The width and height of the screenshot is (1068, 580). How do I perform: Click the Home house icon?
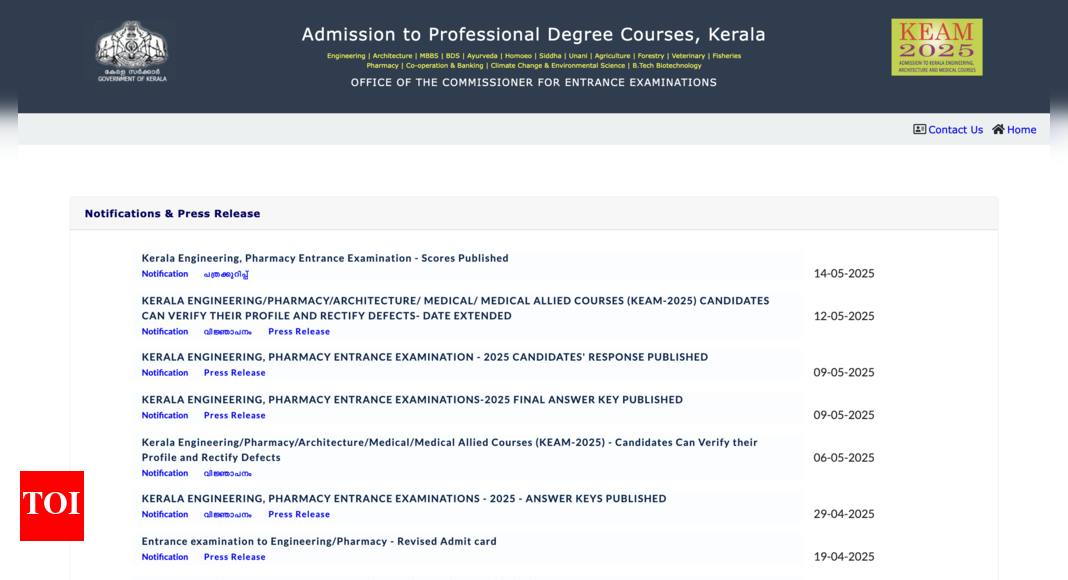(x=998, y=129)
